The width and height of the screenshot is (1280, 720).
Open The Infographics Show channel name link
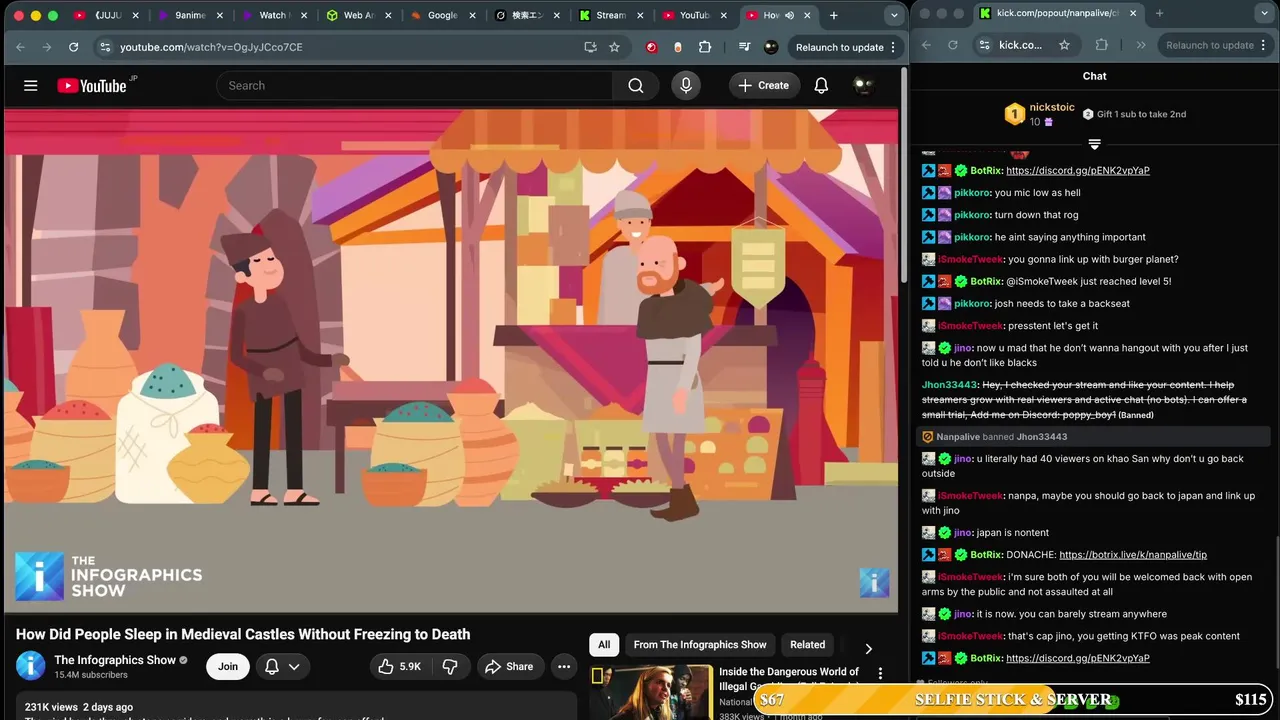coord(115,660)
